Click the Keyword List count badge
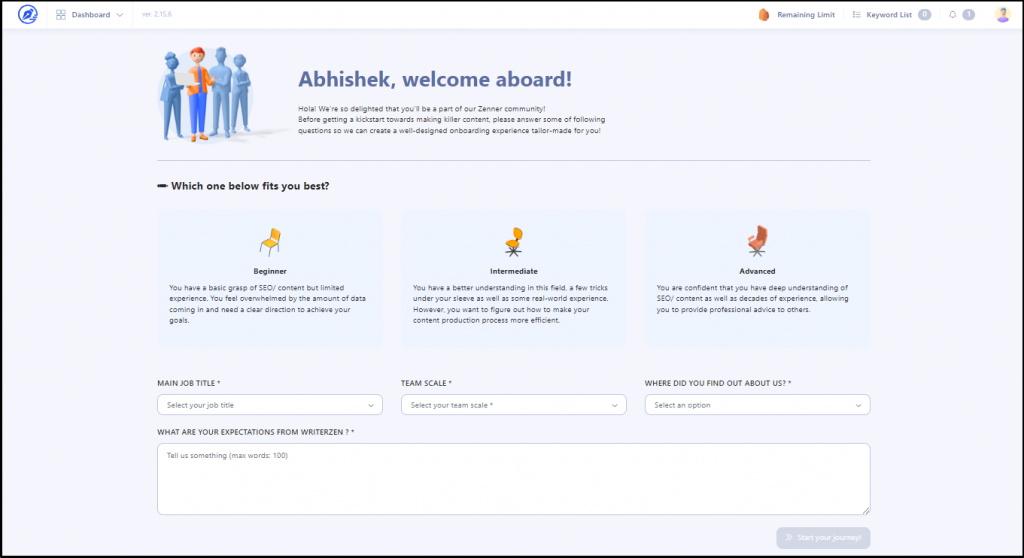This screenshot has width=1024, height=558. point(924,14)
